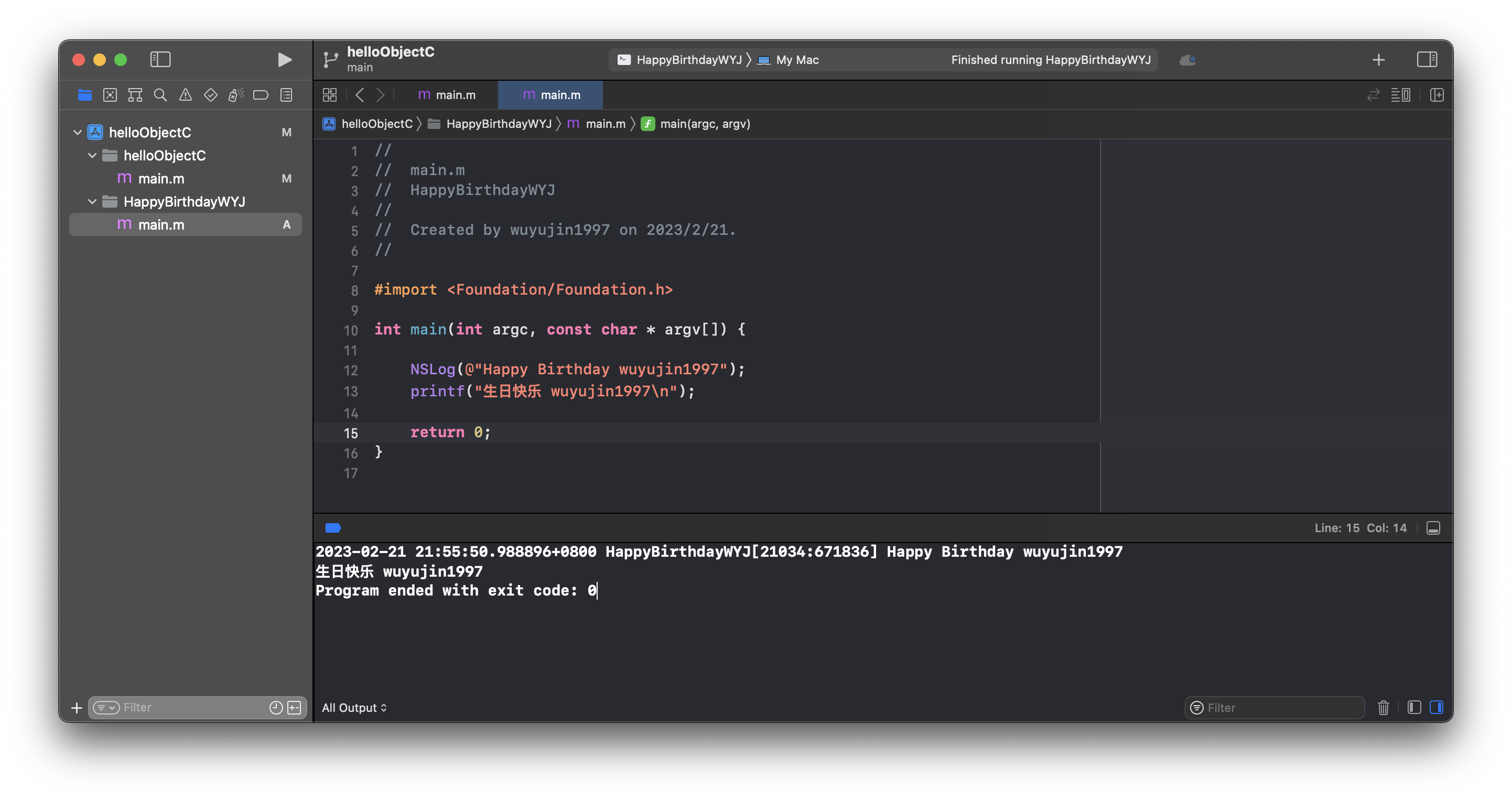Screen dimensions: 1512x800
Task: Clear the console with the trash icon
Action: (1384, 707)
